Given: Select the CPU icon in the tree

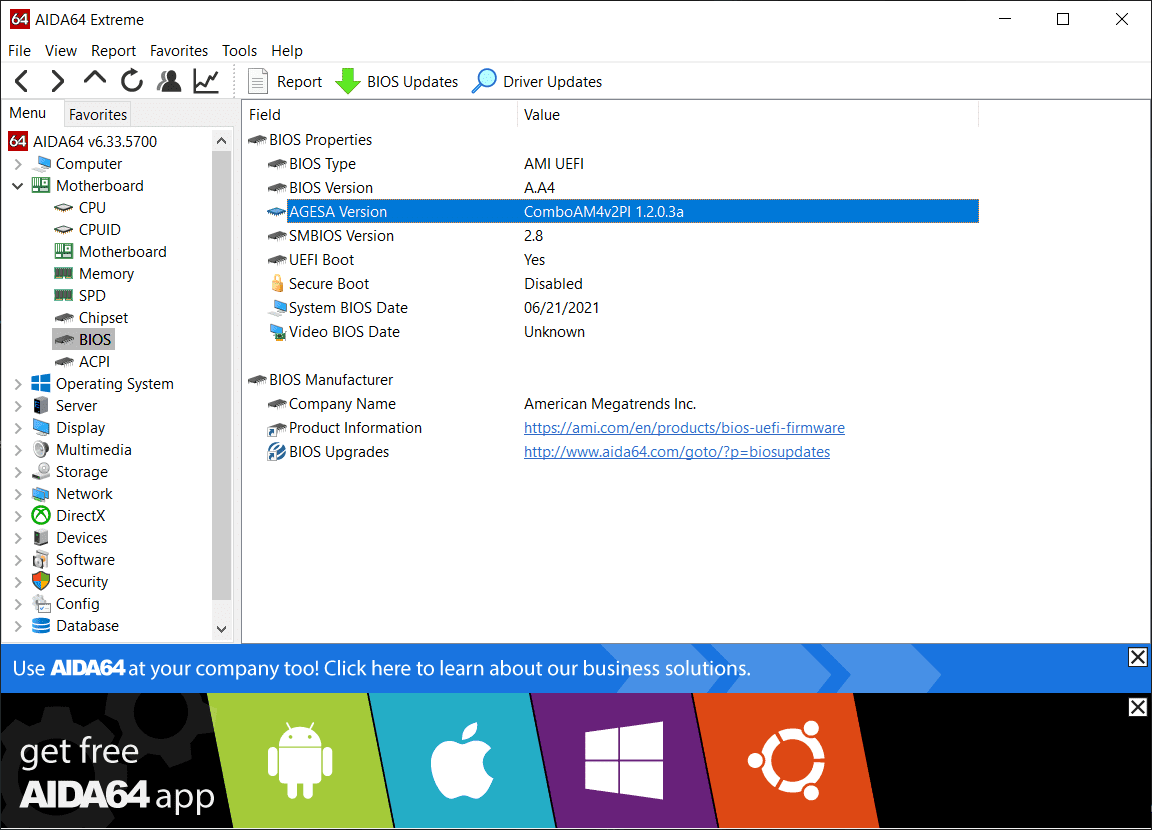Looking at the screenshot, I should [64, 208].
